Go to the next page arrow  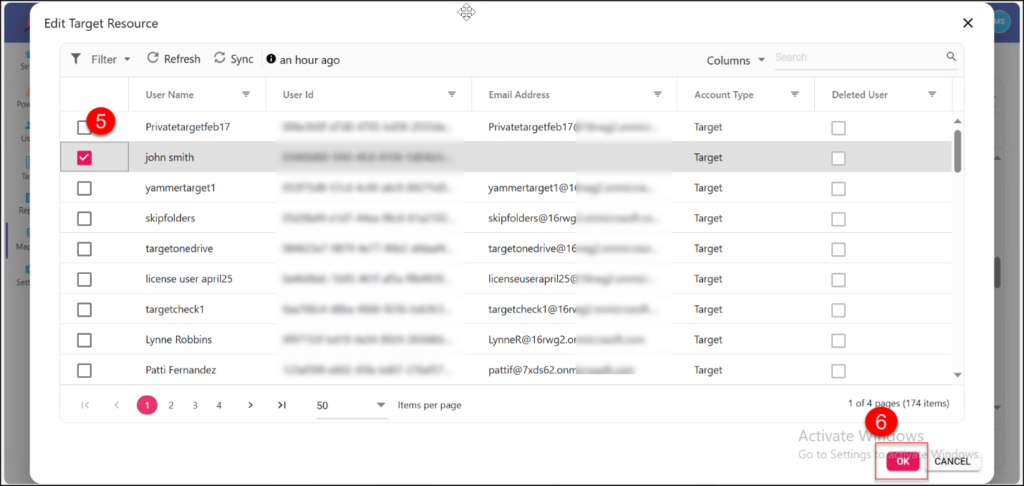click(x=250, y=405)
